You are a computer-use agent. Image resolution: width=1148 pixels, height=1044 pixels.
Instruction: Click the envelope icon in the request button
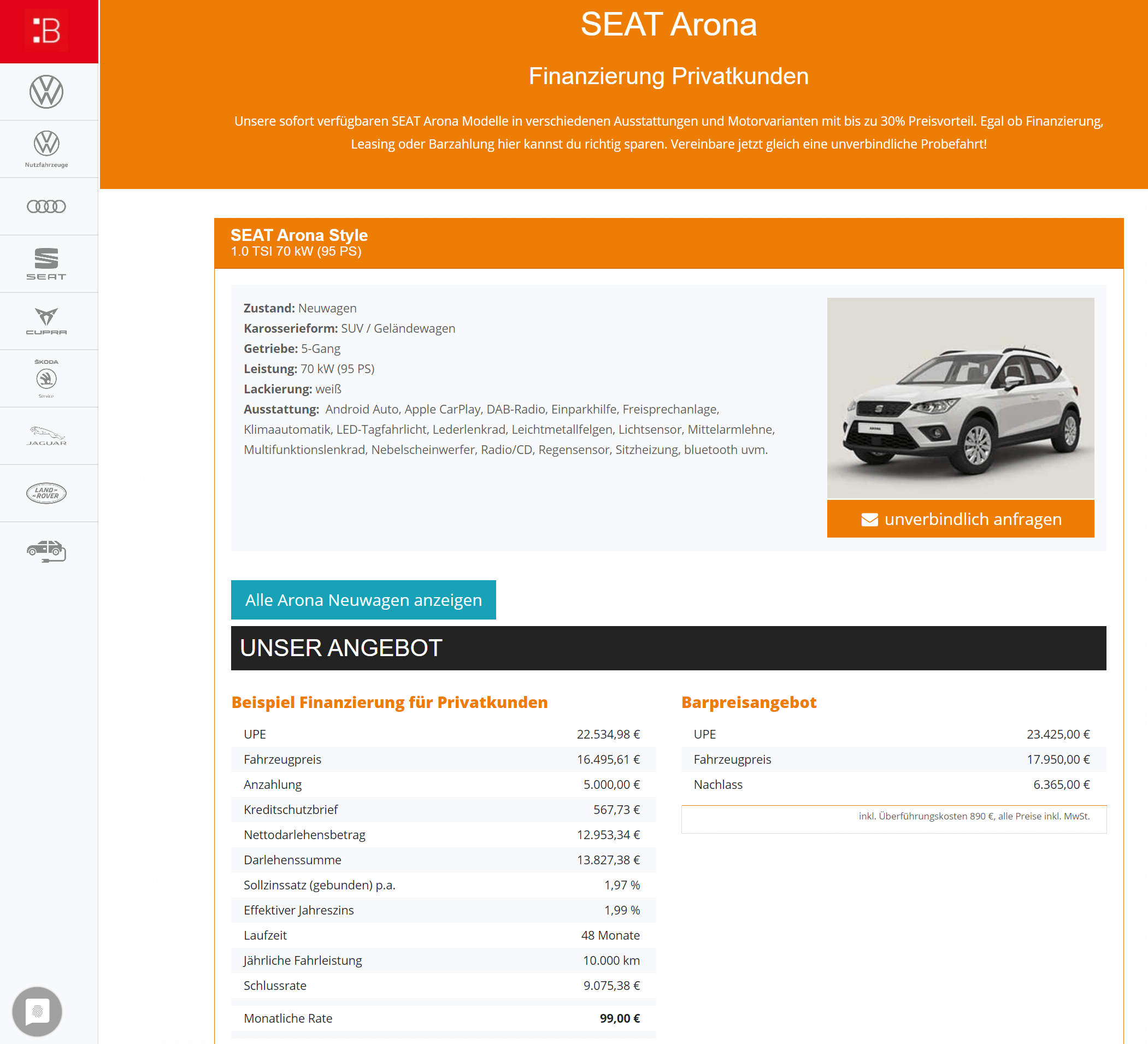869,519
